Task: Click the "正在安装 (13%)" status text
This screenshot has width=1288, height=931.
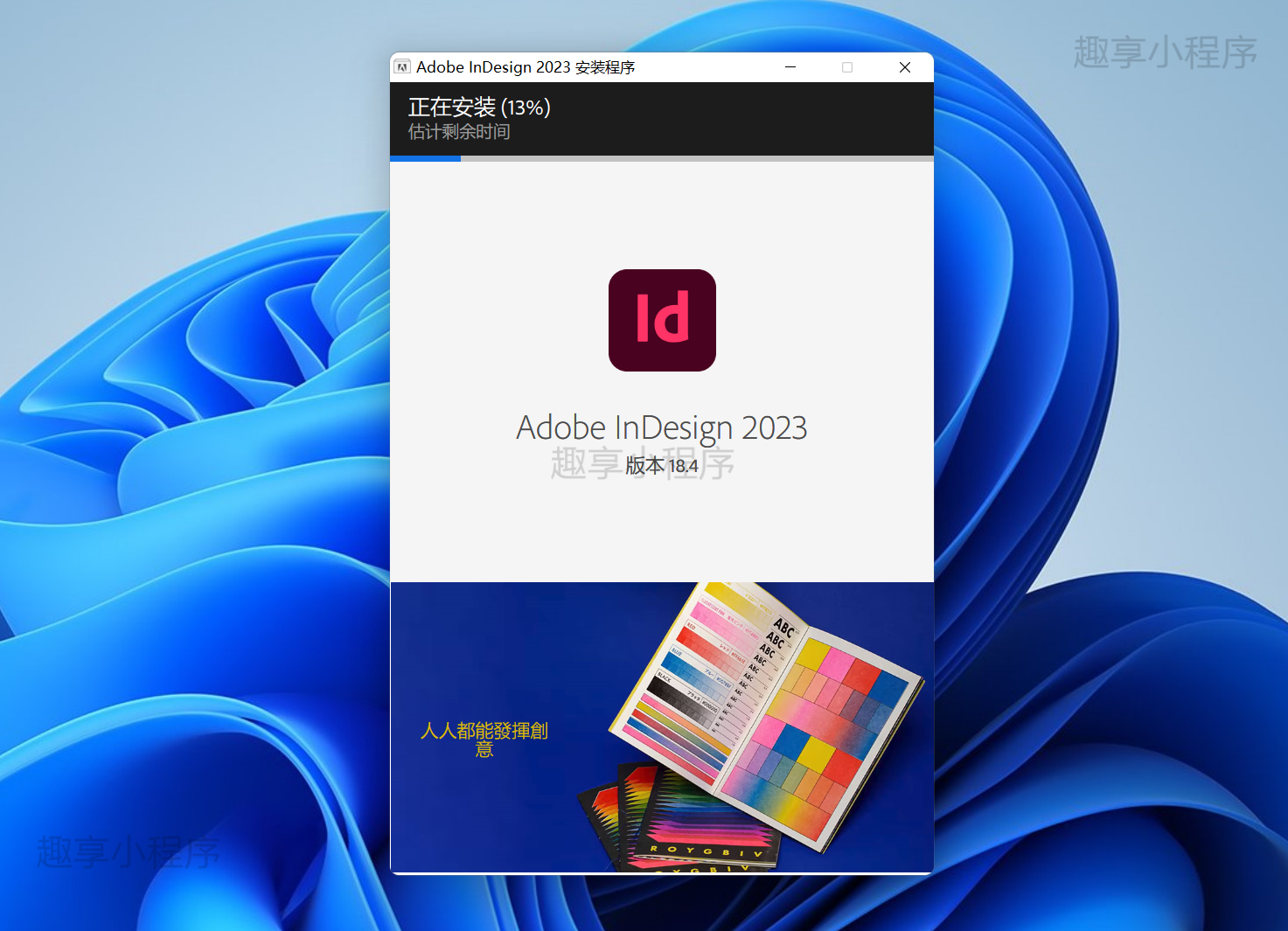Action: pos(479,108)
